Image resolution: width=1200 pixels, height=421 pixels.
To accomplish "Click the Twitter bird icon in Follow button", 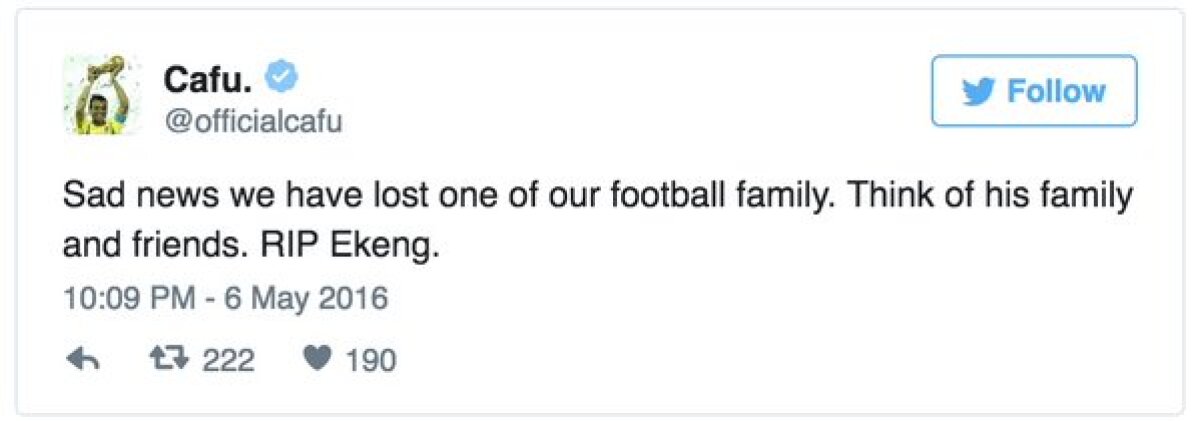I will point(978,91).
